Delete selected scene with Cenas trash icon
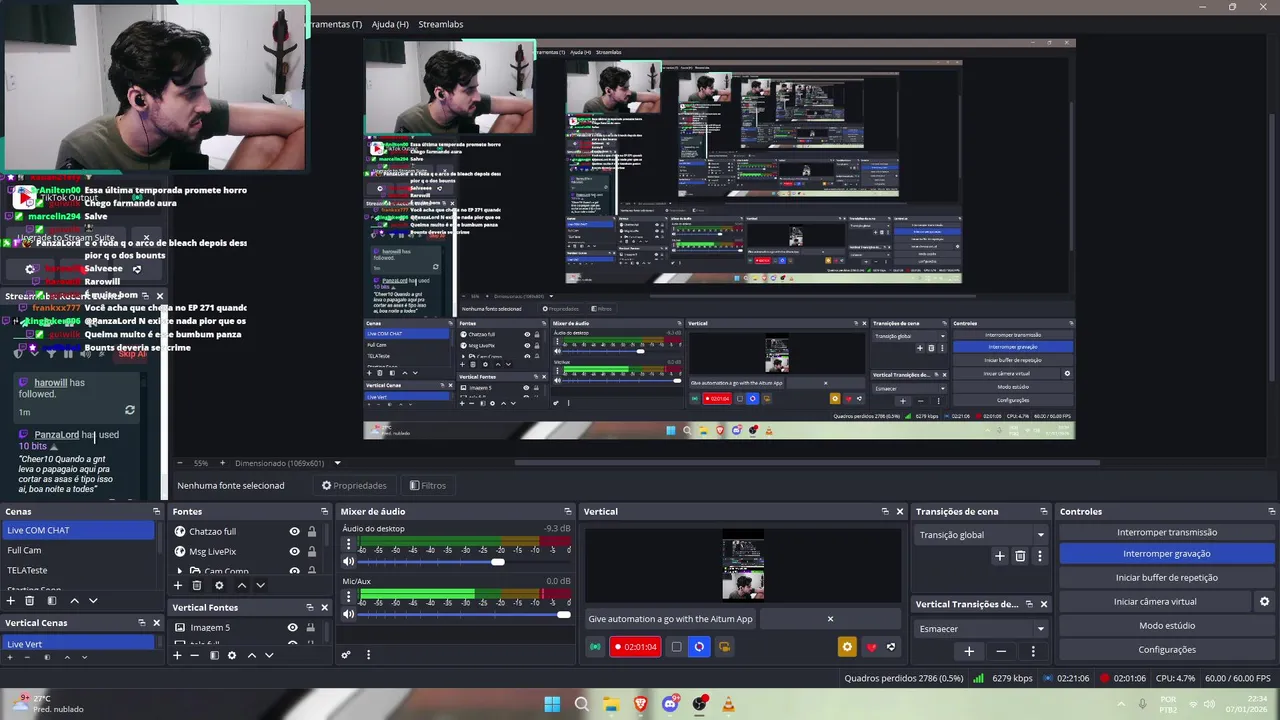This screenshot has width=1280, height=720. (30, 601)
